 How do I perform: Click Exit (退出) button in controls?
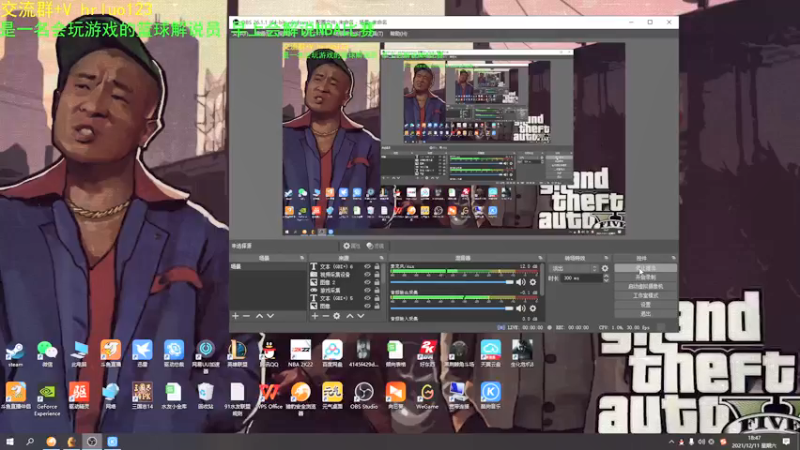(x=646, y=314)
